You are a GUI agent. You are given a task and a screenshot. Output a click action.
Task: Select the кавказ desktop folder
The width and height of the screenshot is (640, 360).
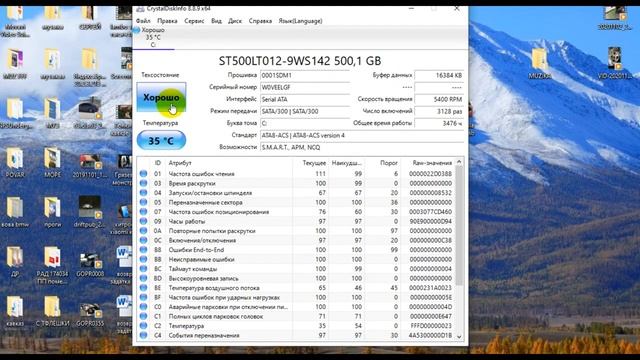pyautogui.click(x=15, y=311)
